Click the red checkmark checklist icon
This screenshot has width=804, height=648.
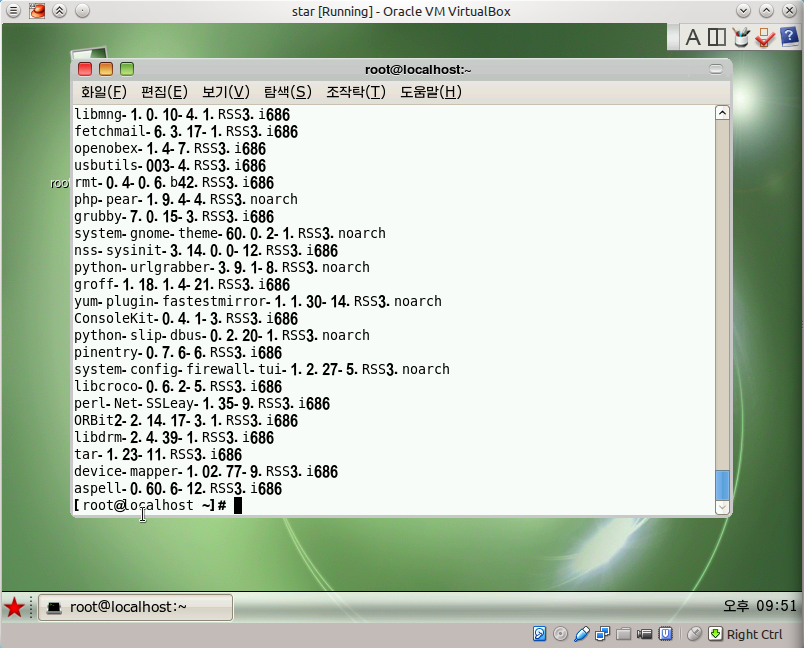(765, 37)
